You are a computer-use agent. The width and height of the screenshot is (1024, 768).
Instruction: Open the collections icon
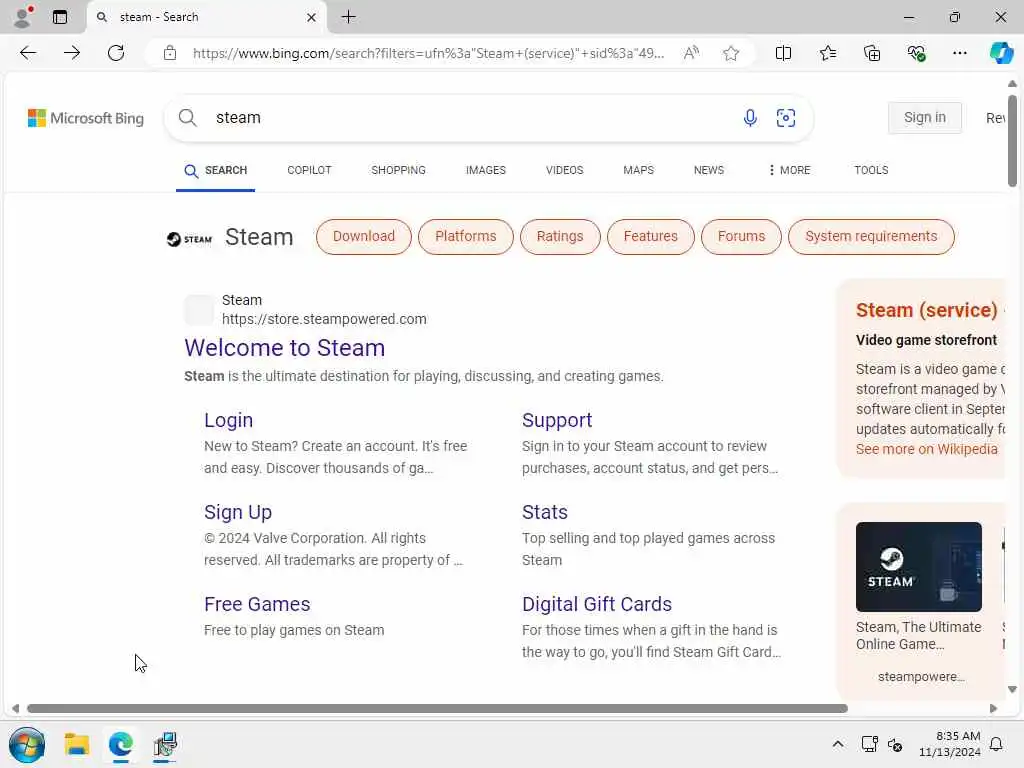(872, 53)
